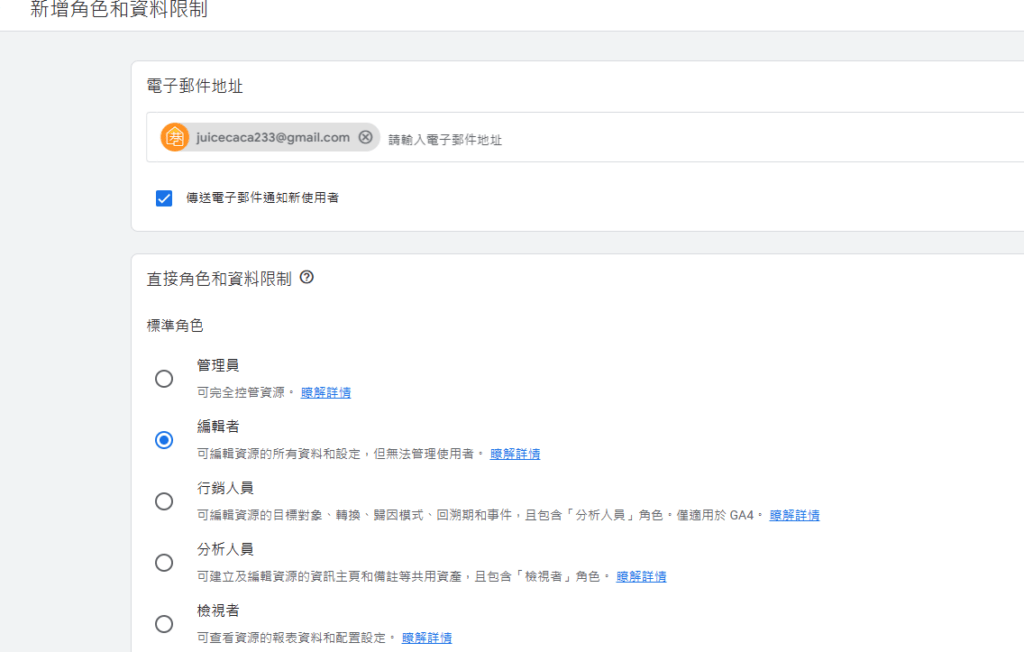Choose the 行銷人員 role radio button
1024x652 pixels.
[164, 501]
